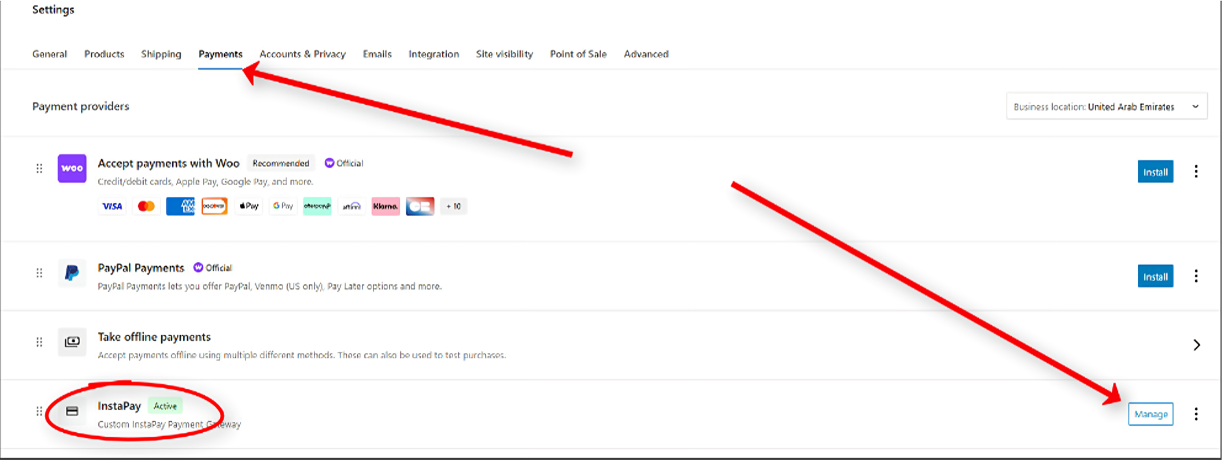Switch to the Shipping tab

(x=161, y=54)
